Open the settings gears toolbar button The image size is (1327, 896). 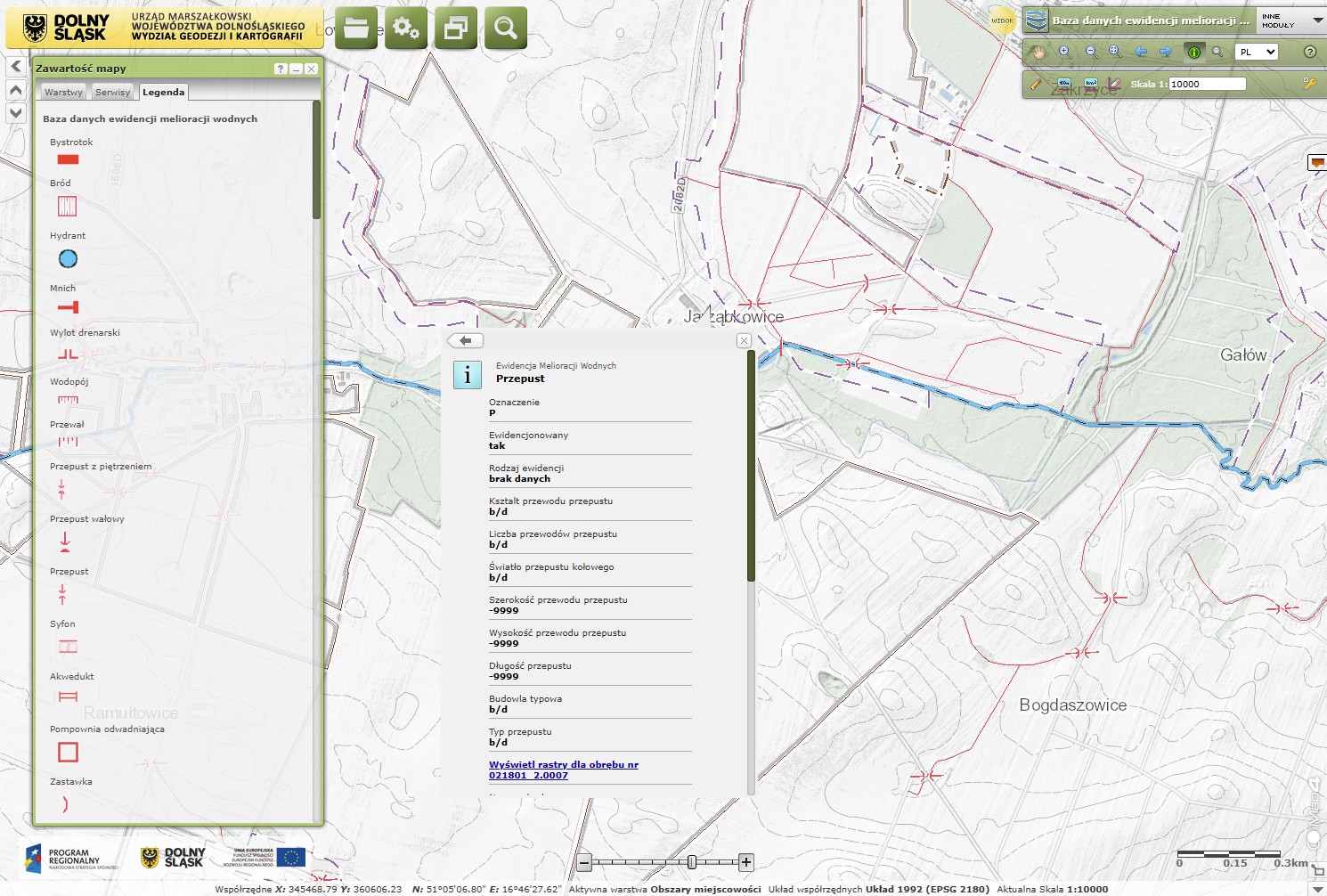(x=406, y=29)
